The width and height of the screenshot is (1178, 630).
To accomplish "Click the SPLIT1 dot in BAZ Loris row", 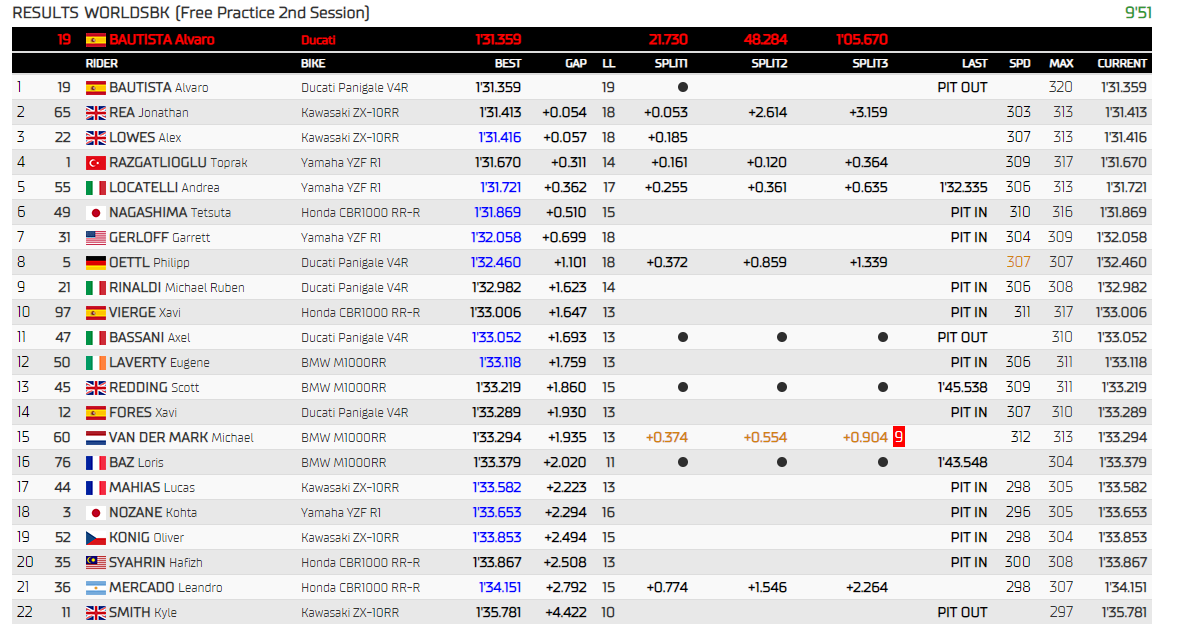I will coord(683,463).
